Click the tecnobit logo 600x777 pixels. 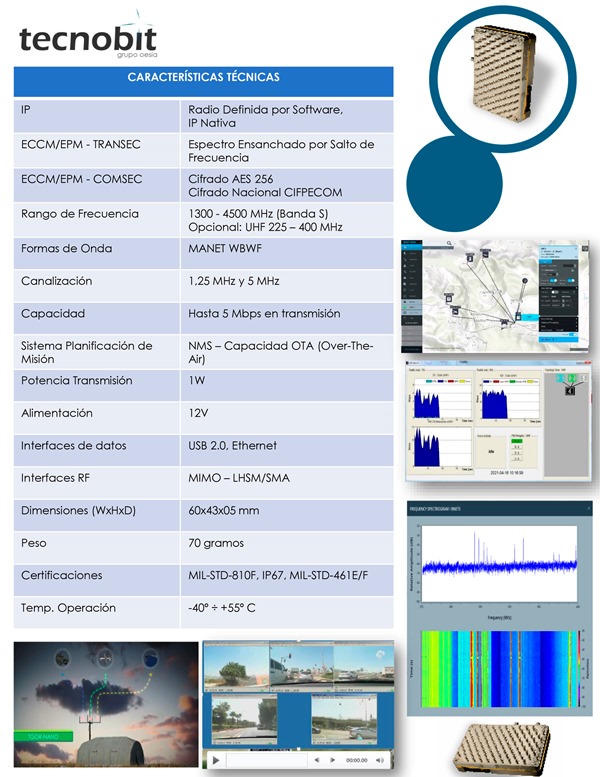[87, 40]
